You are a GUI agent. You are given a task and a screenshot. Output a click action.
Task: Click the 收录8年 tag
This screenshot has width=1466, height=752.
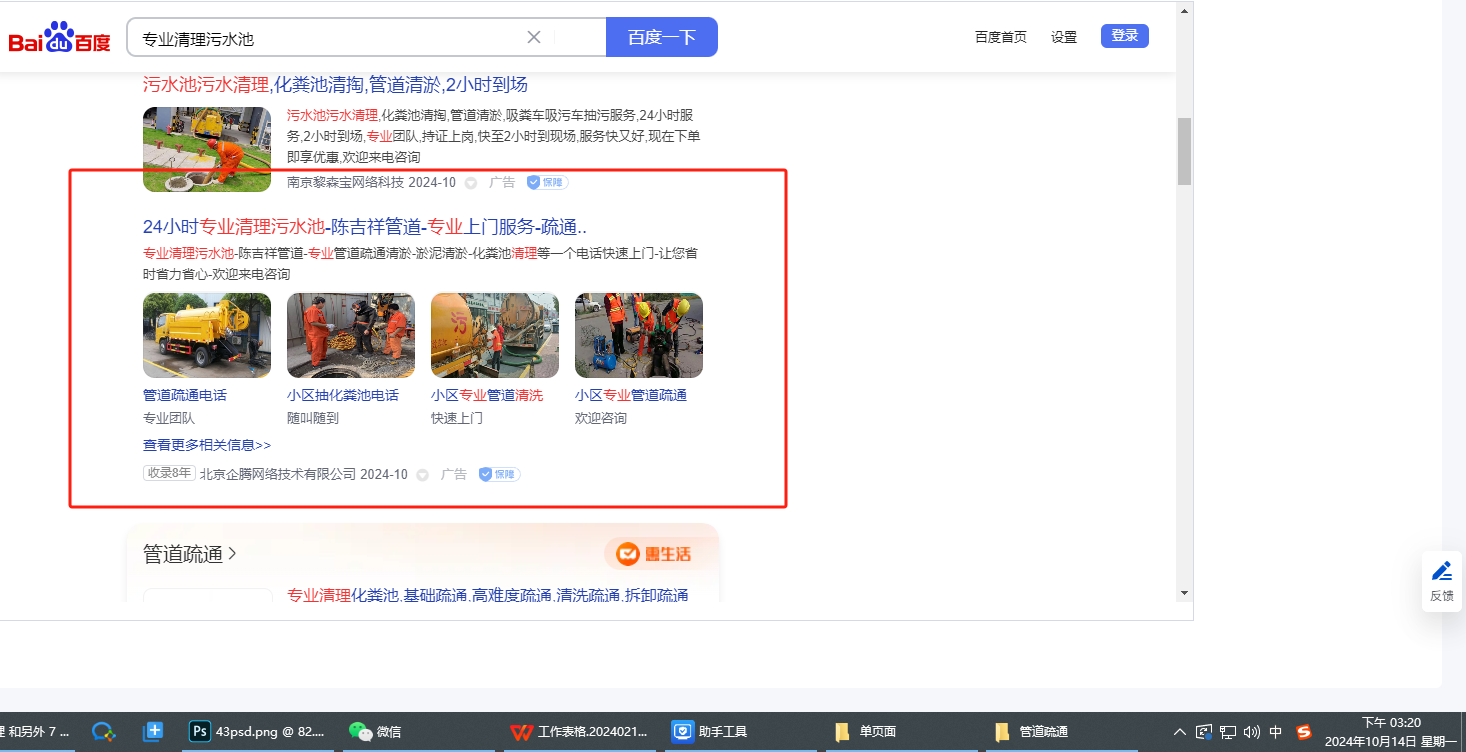coord(168,474)
